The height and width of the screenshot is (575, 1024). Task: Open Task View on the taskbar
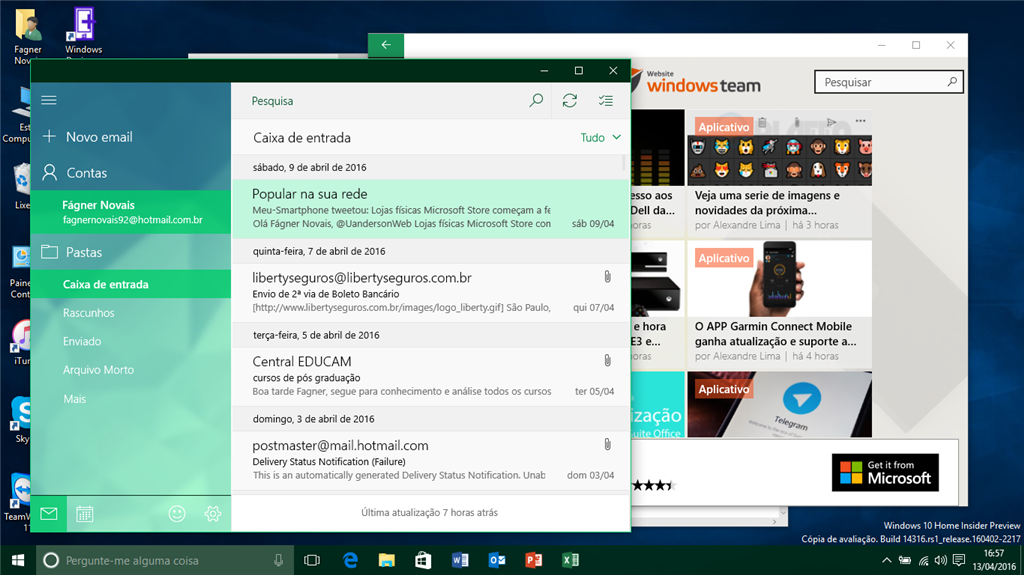point(312,560)
